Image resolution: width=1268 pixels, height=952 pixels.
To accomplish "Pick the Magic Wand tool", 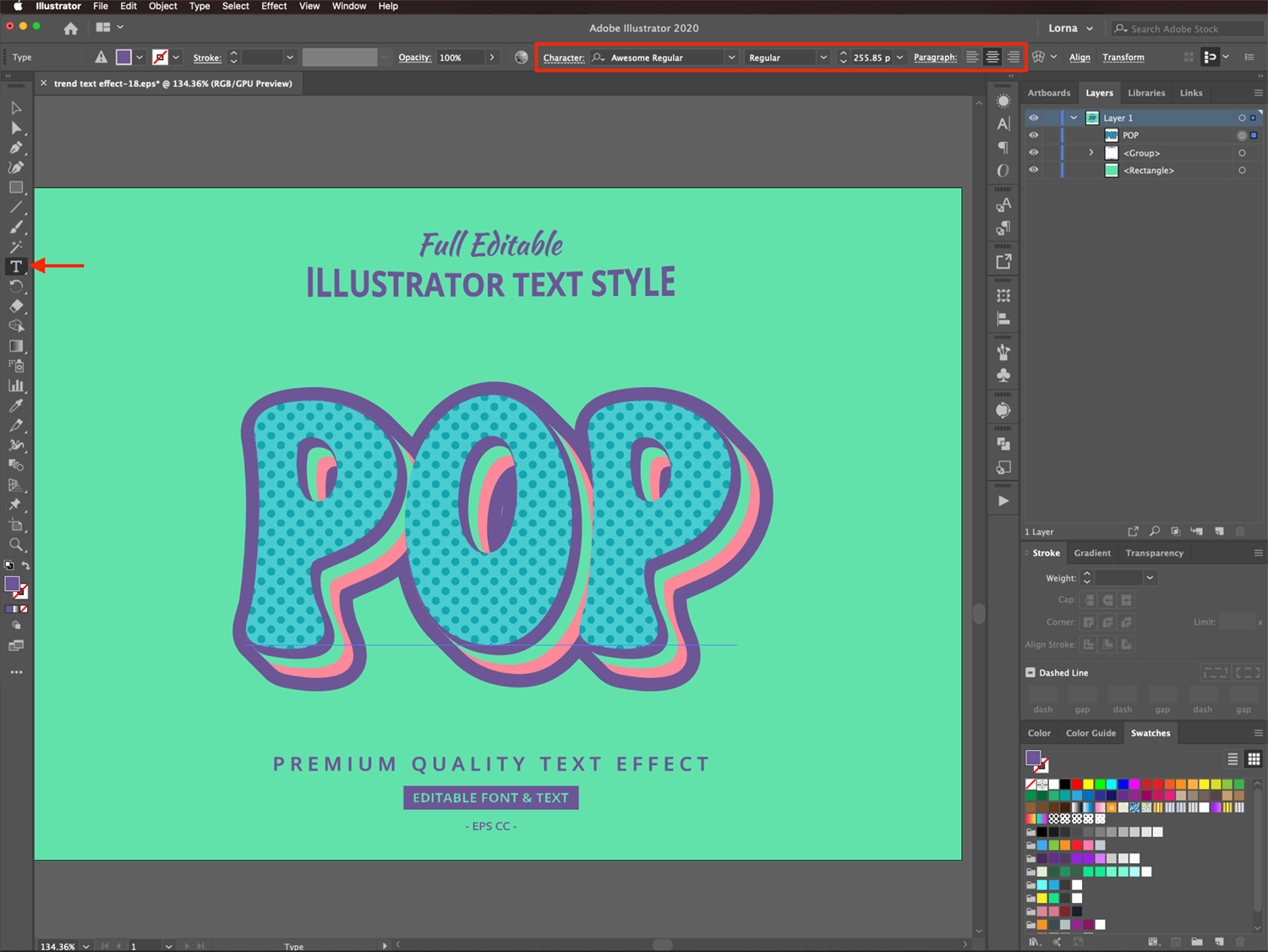I will pos(16,247).
